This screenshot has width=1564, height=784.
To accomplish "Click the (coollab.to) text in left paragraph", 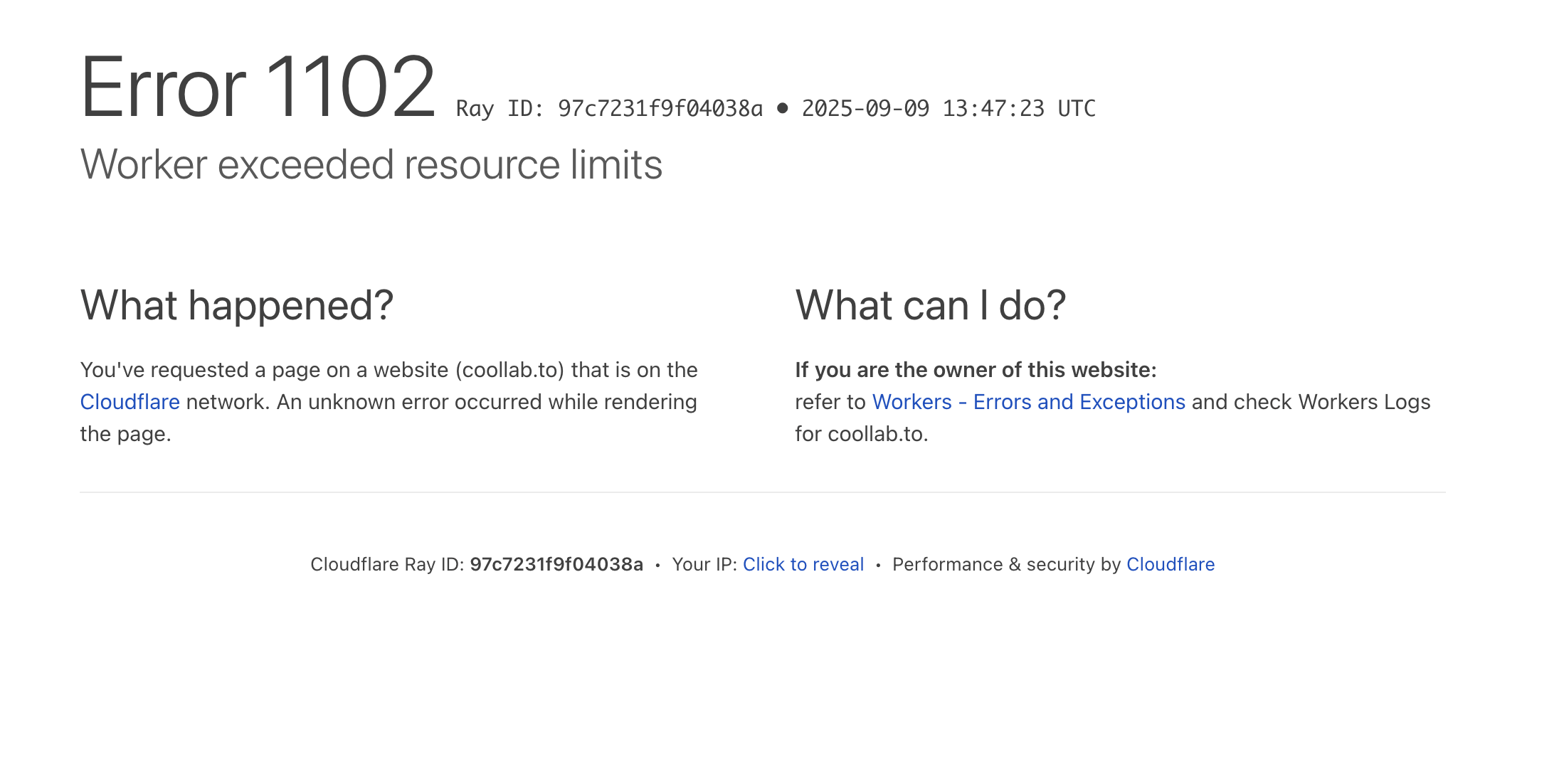I will (509, 370).
